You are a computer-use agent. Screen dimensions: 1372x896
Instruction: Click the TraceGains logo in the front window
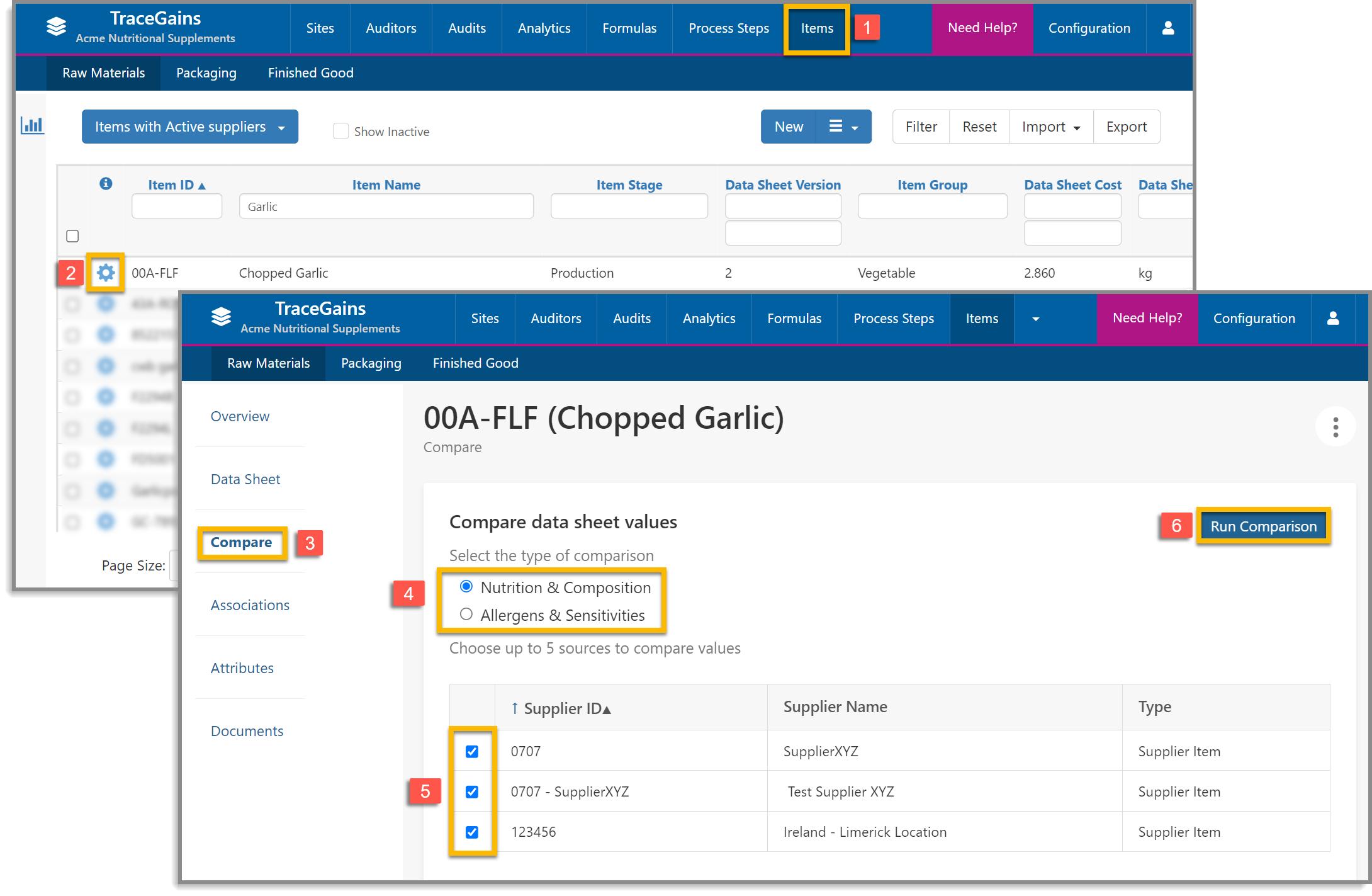tap(221, 317)
